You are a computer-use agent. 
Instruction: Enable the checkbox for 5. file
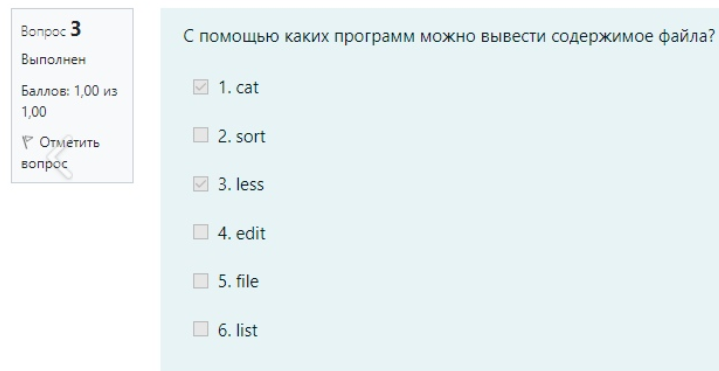coord(200,281)
